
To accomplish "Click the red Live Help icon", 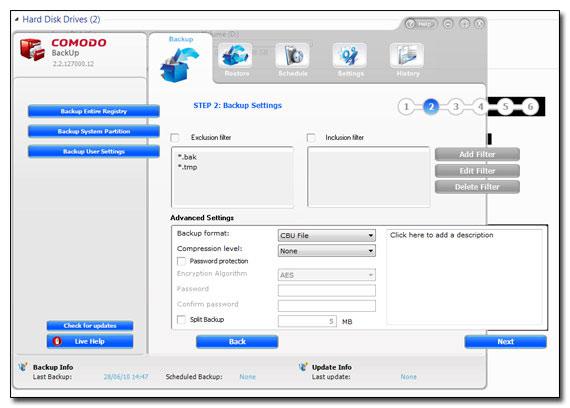I will (57, 341).
